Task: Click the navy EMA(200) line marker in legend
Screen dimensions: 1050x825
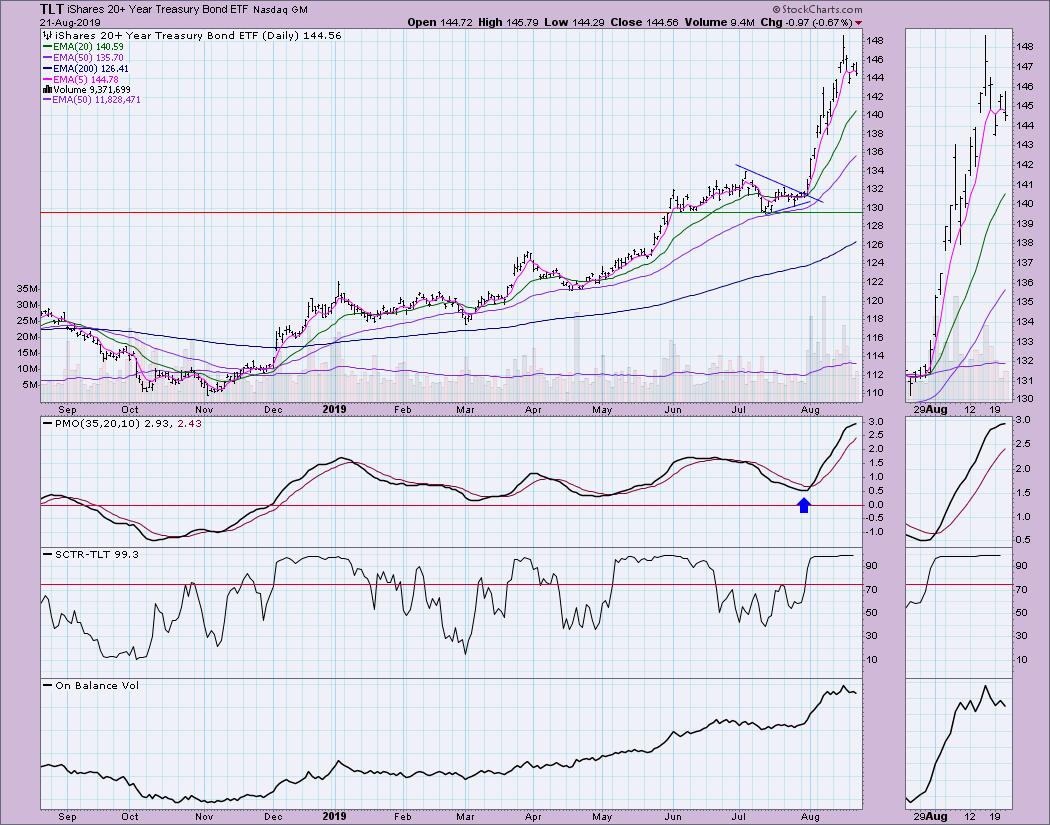Action: click(47, 67)
